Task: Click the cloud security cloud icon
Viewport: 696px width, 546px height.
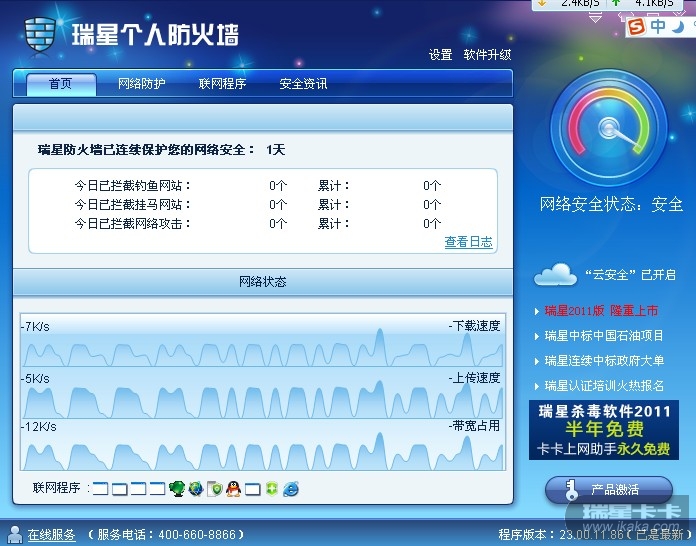Action: pyautogui.click(x=555, y=275)
